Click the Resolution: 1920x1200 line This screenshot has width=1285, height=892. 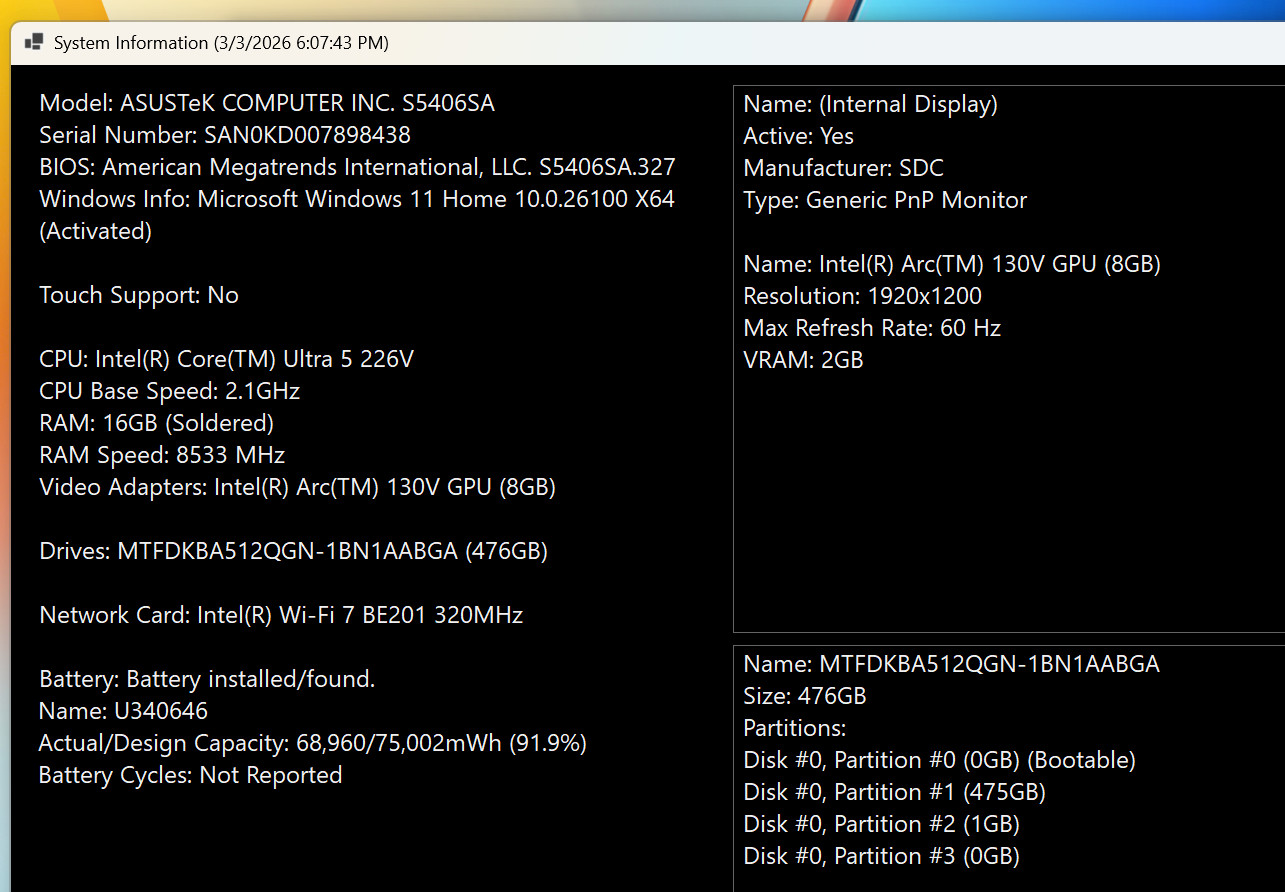(x=863, y=296)
